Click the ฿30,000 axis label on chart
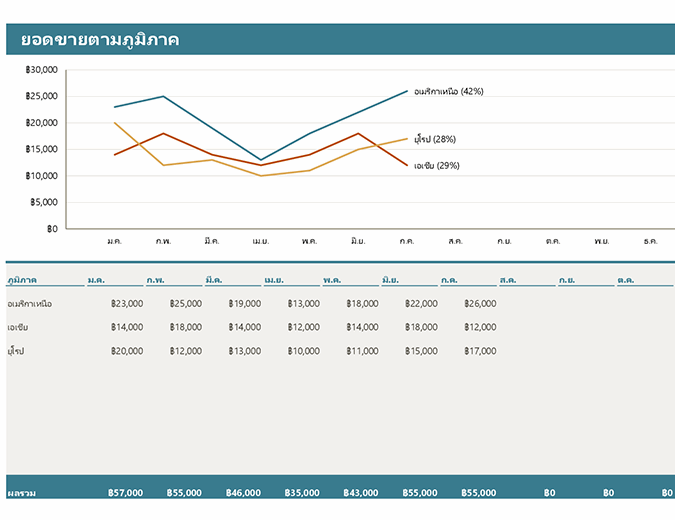The height and width of the screenshot is (520, 675). pyautogui.click(x=42, y=70)
